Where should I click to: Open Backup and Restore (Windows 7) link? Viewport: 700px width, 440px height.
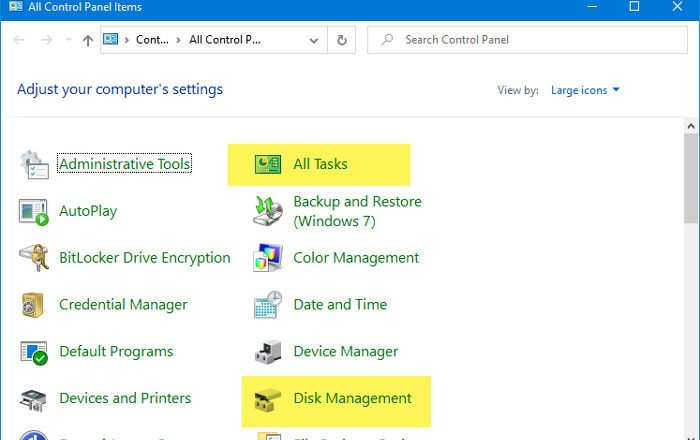357,211
